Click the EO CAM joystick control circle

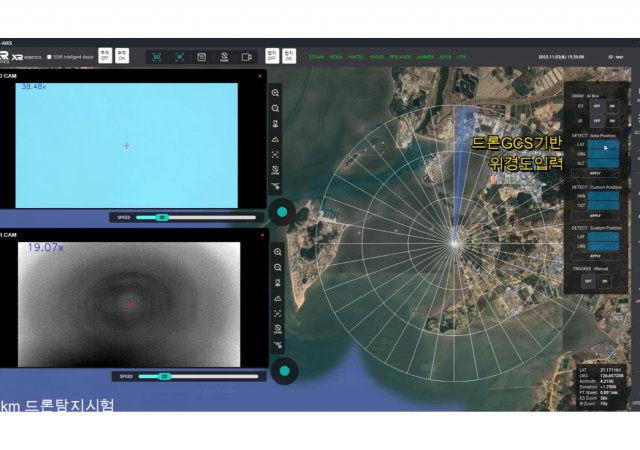(x=283, y=212)
